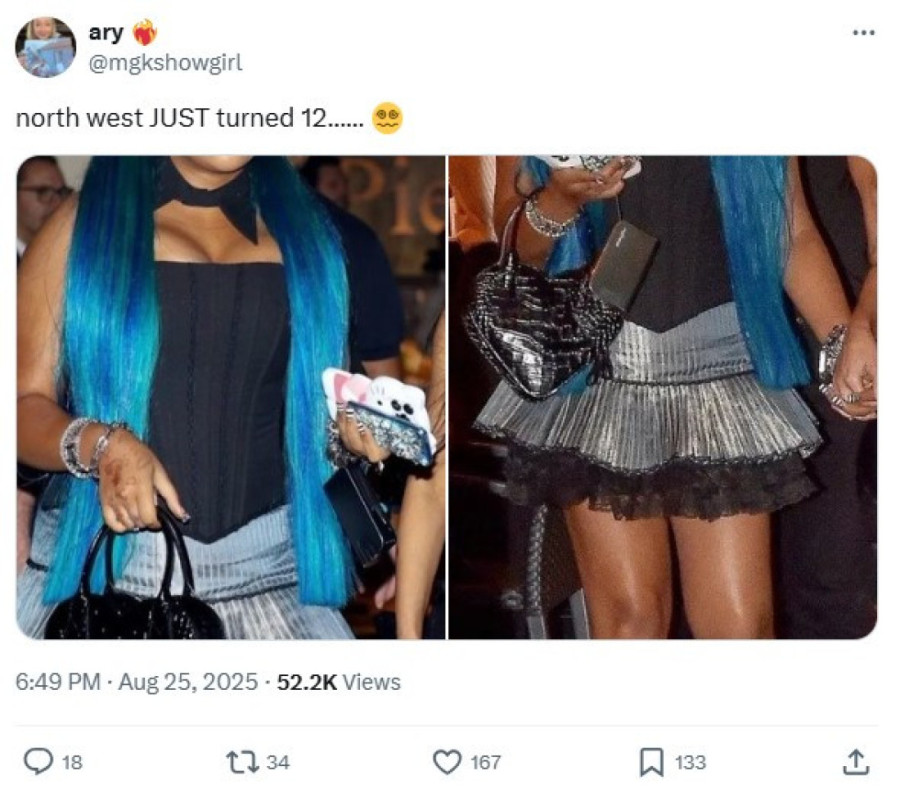Click the share upload icon
The width and height of the screenshot is (900, 789).
855,762
